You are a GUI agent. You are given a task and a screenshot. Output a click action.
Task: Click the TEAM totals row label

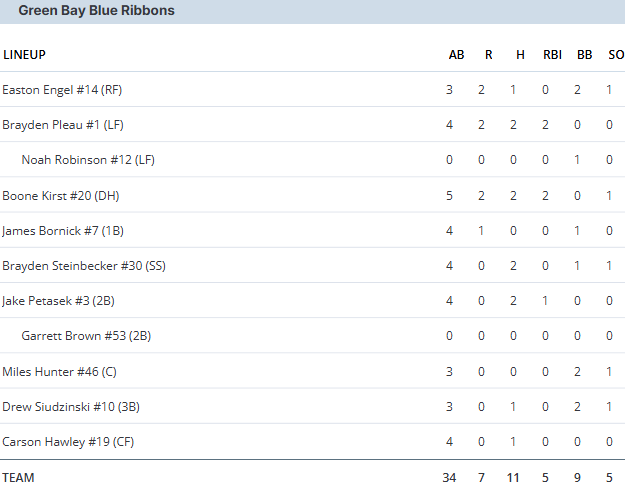coord(18,478)
